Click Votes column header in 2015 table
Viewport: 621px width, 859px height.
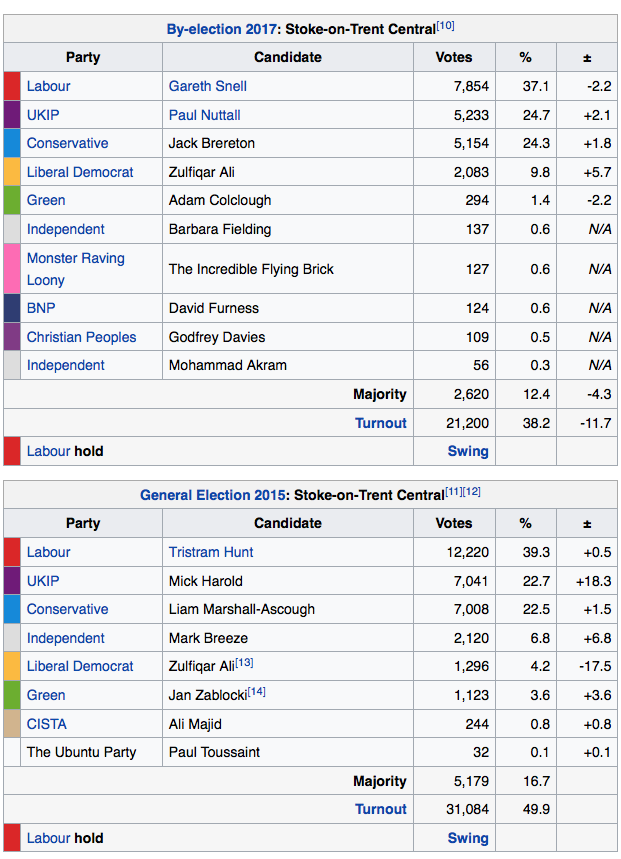454,523
